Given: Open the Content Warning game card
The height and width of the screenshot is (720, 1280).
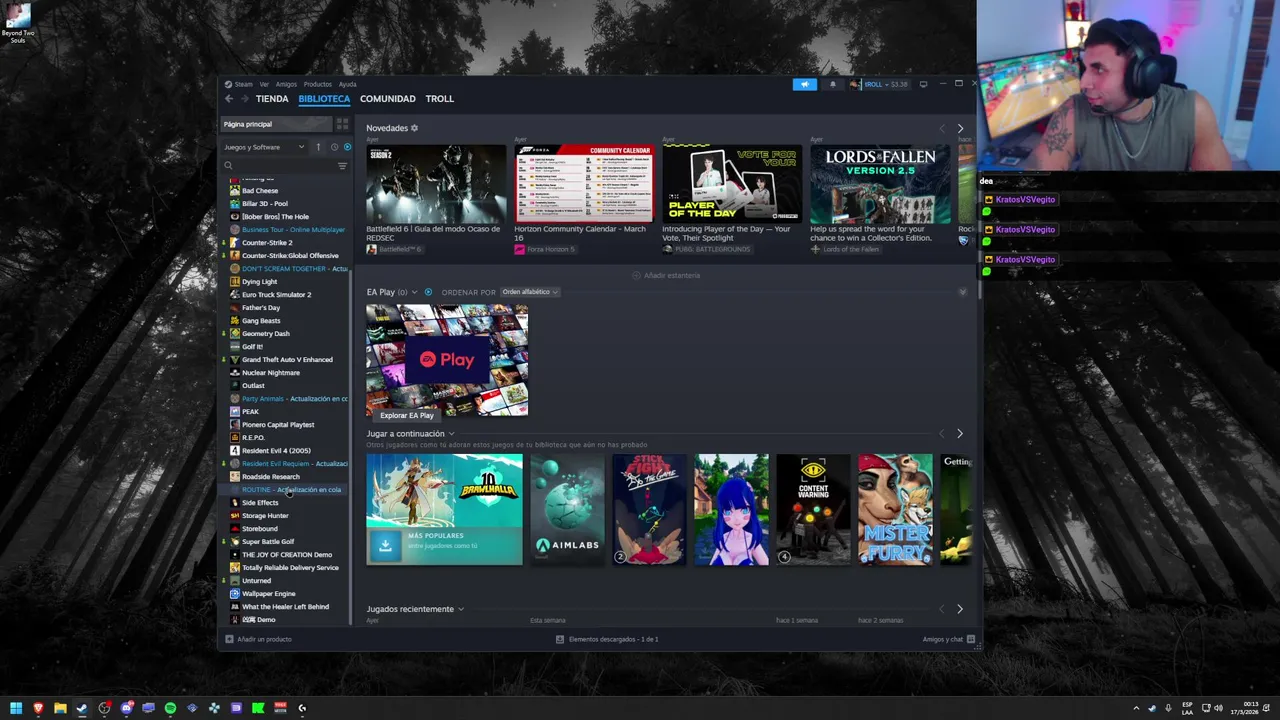Looking at the screenshot, I should [x=813, y=509].
